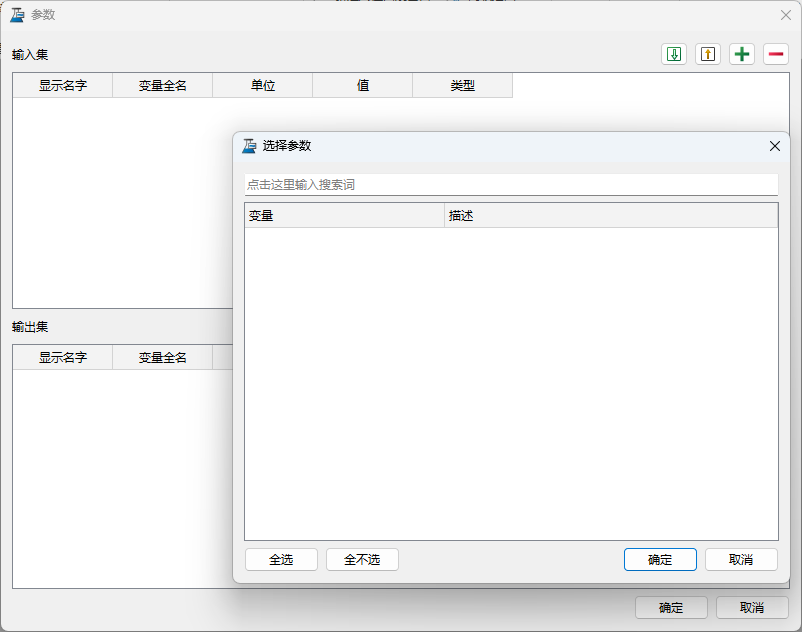Click the green import arrow icon
Image resolution: width=802 pixels, height=632 pixels.
(674, 54)
